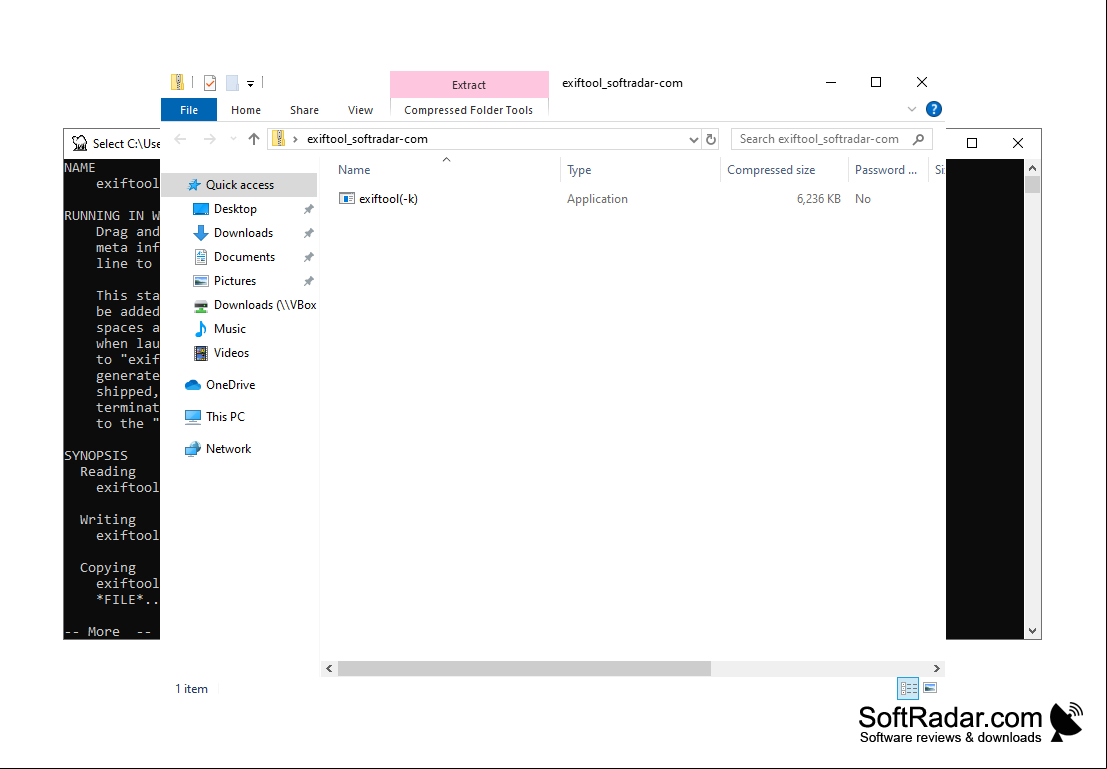Open the View ribbon tab
This screenshot has width=1107, height=769.
pyautogui.click(x=360, y=110)
